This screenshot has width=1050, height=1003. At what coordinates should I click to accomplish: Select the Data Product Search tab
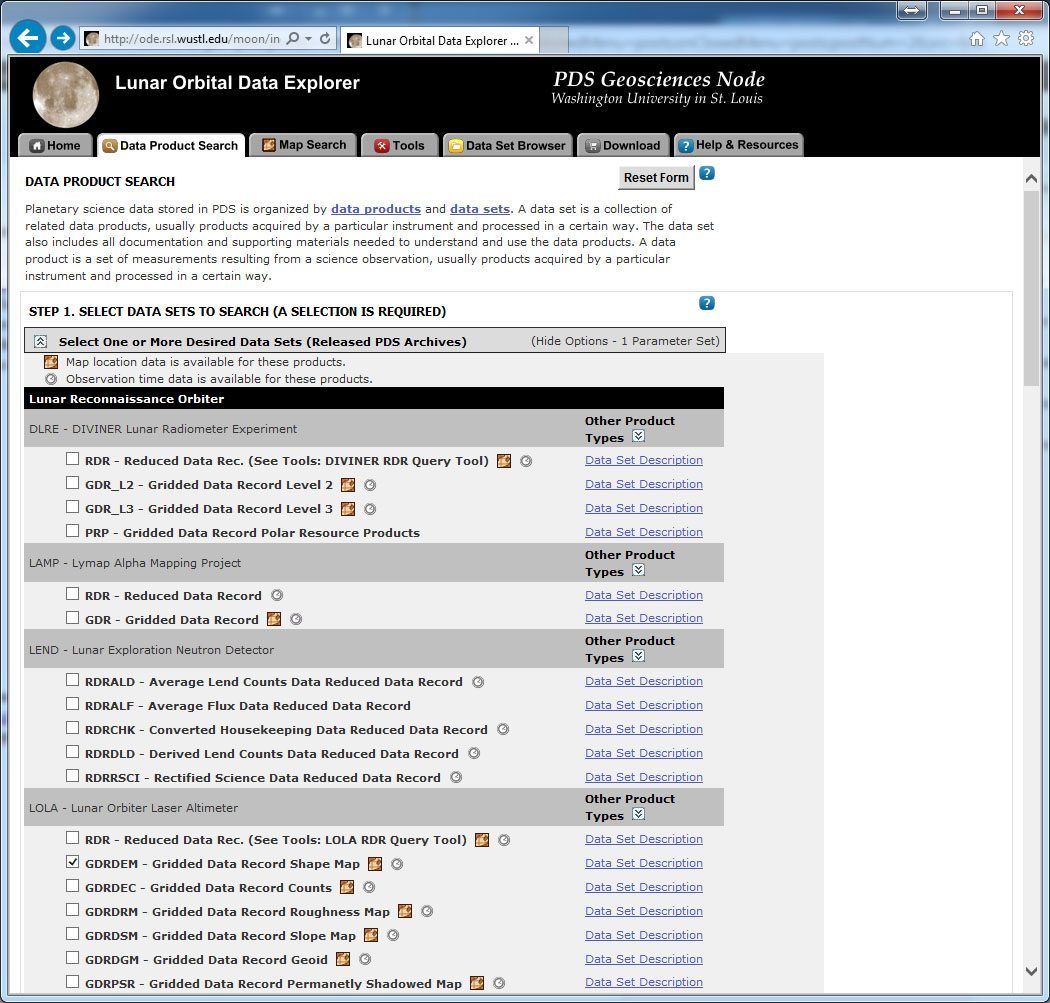click(171, 145)
